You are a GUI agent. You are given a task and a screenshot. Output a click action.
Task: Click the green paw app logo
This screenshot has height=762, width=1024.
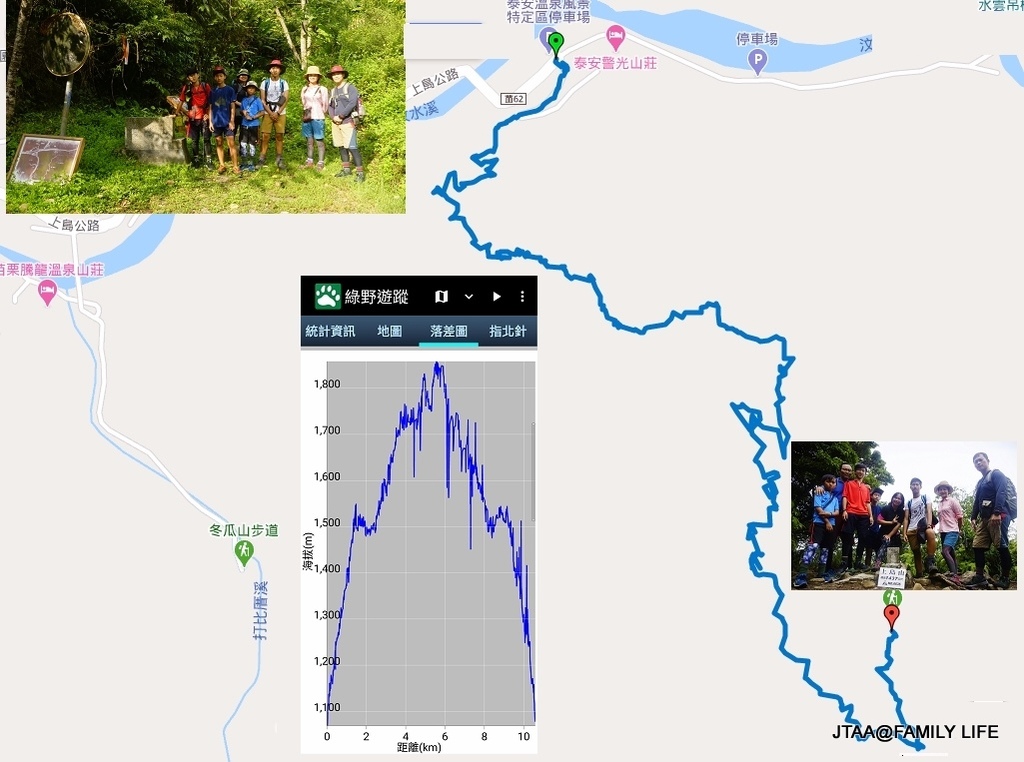click(x=327, y=296)
